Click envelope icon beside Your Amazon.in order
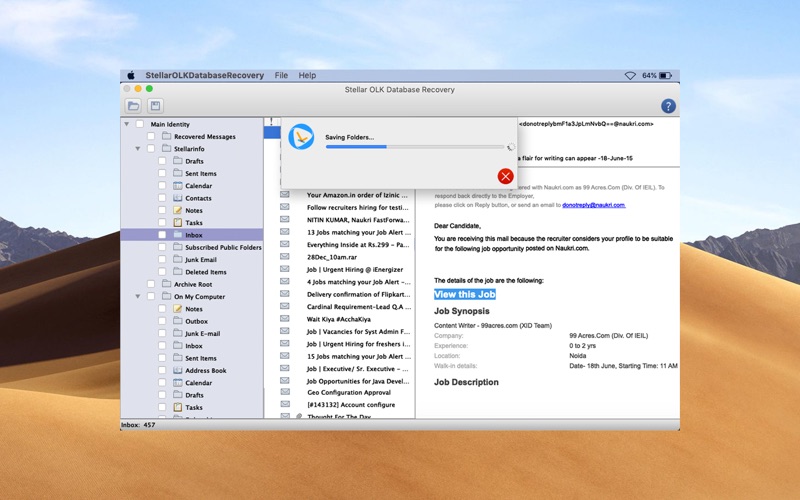 (285, 194)
